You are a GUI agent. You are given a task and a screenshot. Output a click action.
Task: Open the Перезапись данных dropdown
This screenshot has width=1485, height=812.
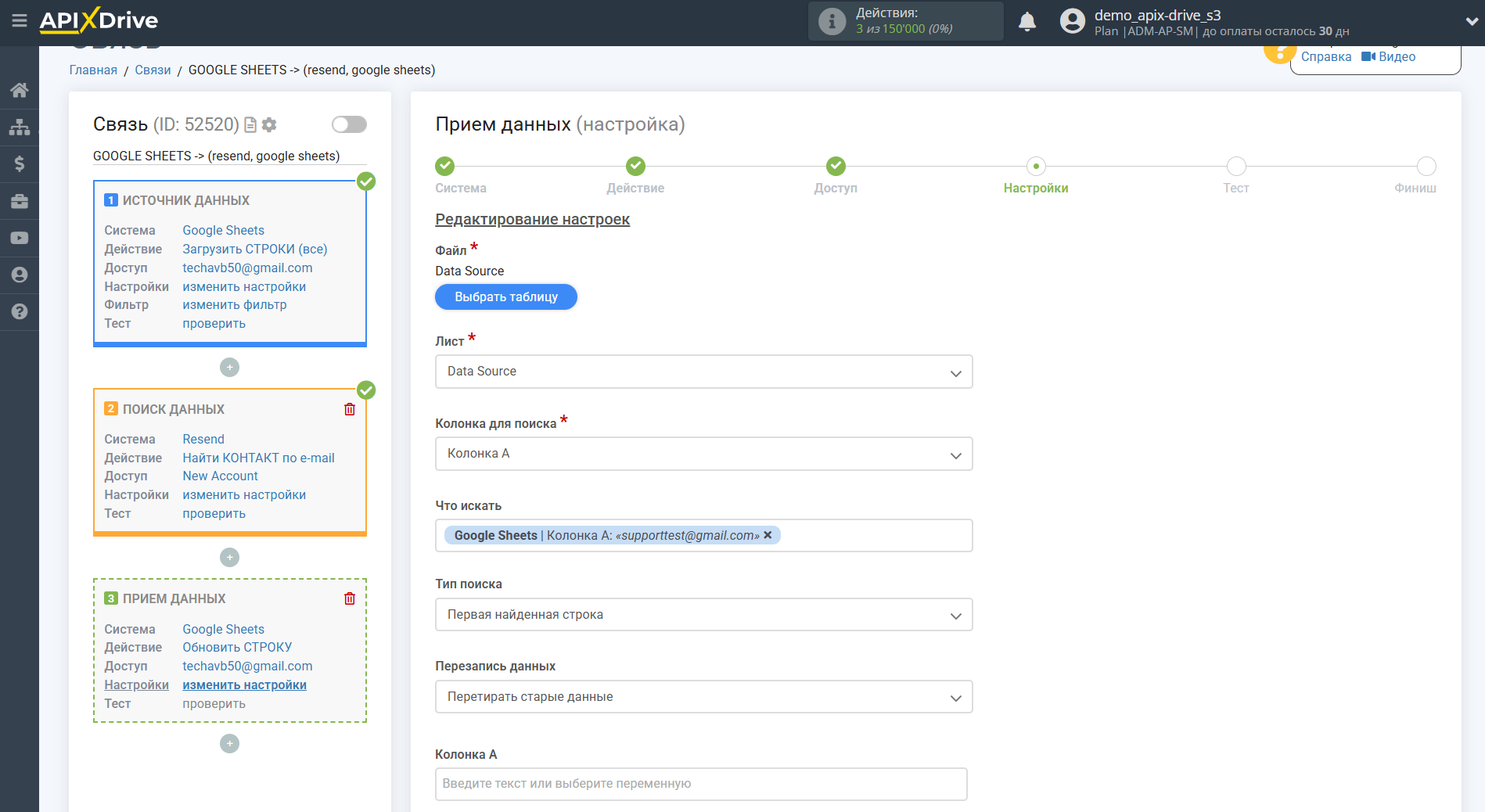point(703,697)
